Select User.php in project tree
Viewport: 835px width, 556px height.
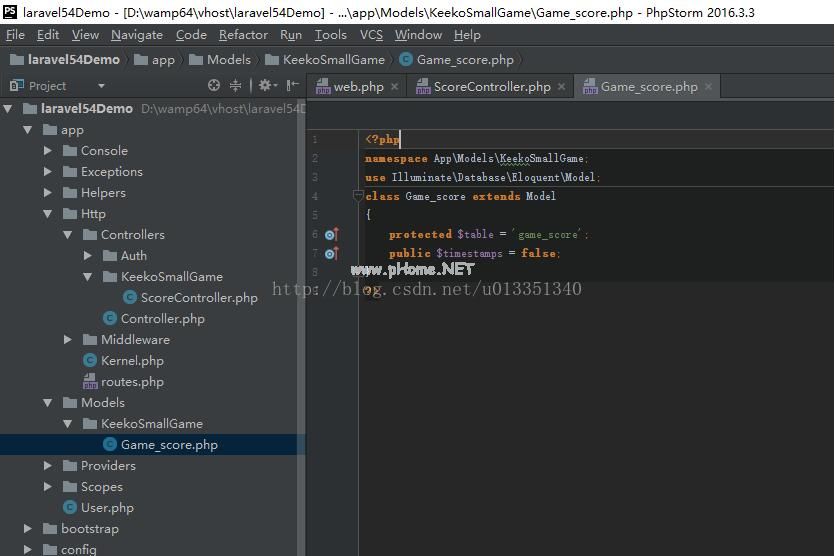click(x=107, y=508)
